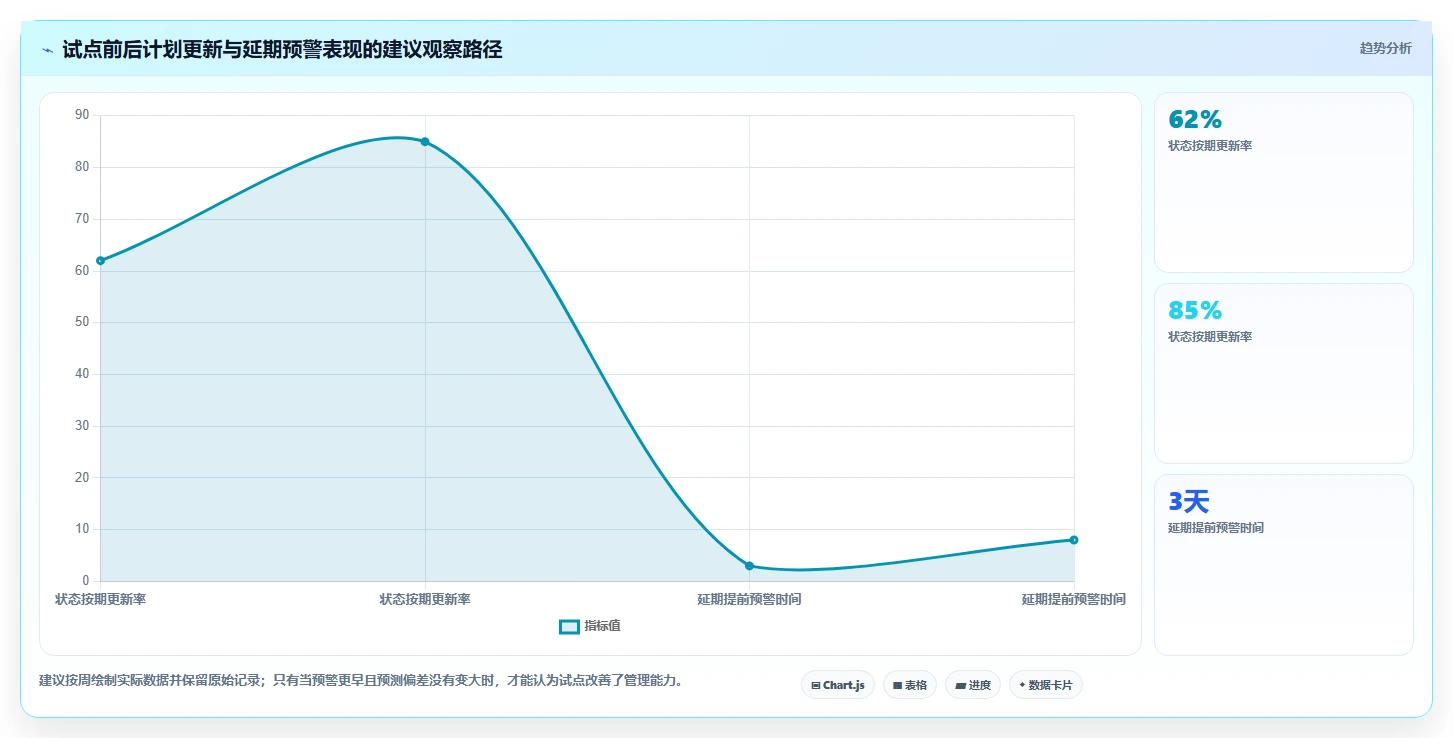The height and width of the screenshot is (738, 1453).
Task: Click the y-axis label 90
Action: click(82, 116)
